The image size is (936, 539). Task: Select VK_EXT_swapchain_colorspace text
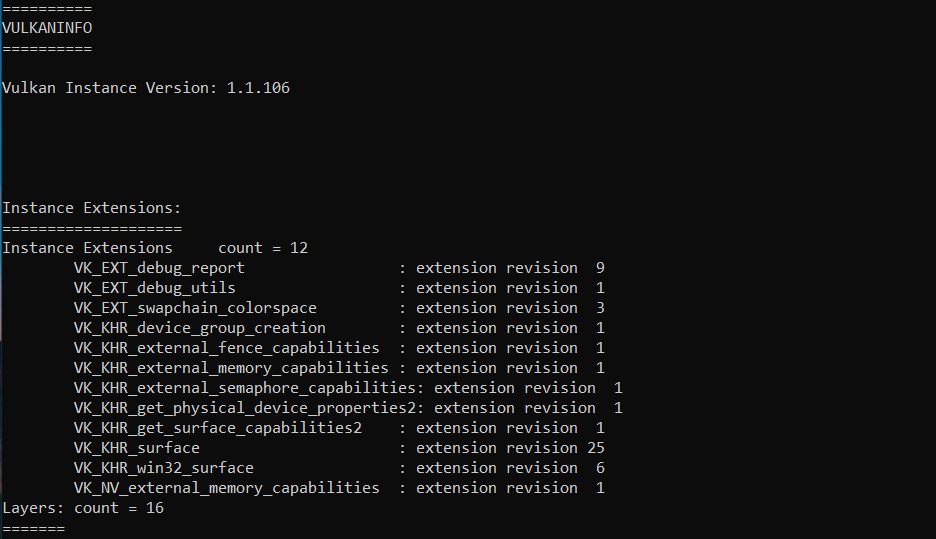tap(195, 308)
